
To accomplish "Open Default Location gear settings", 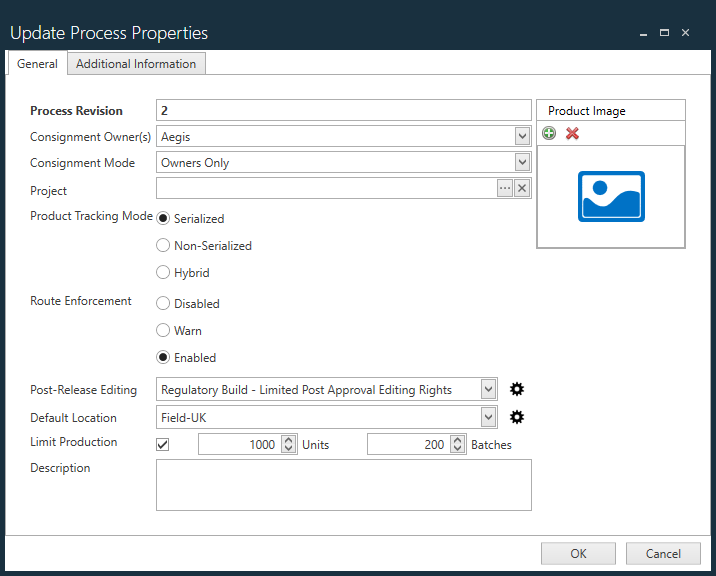I will click(x=516, y=418).
